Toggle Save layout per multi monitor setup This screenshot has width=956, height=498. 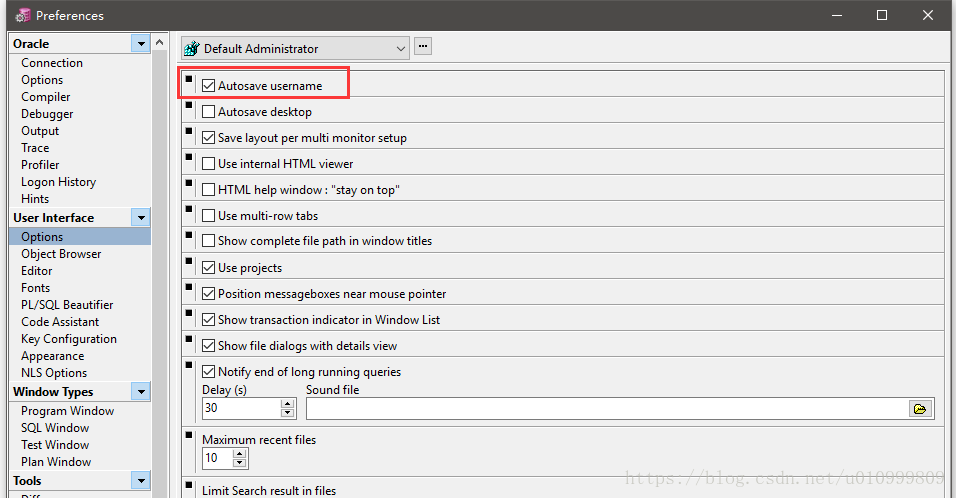click(209, 138)
